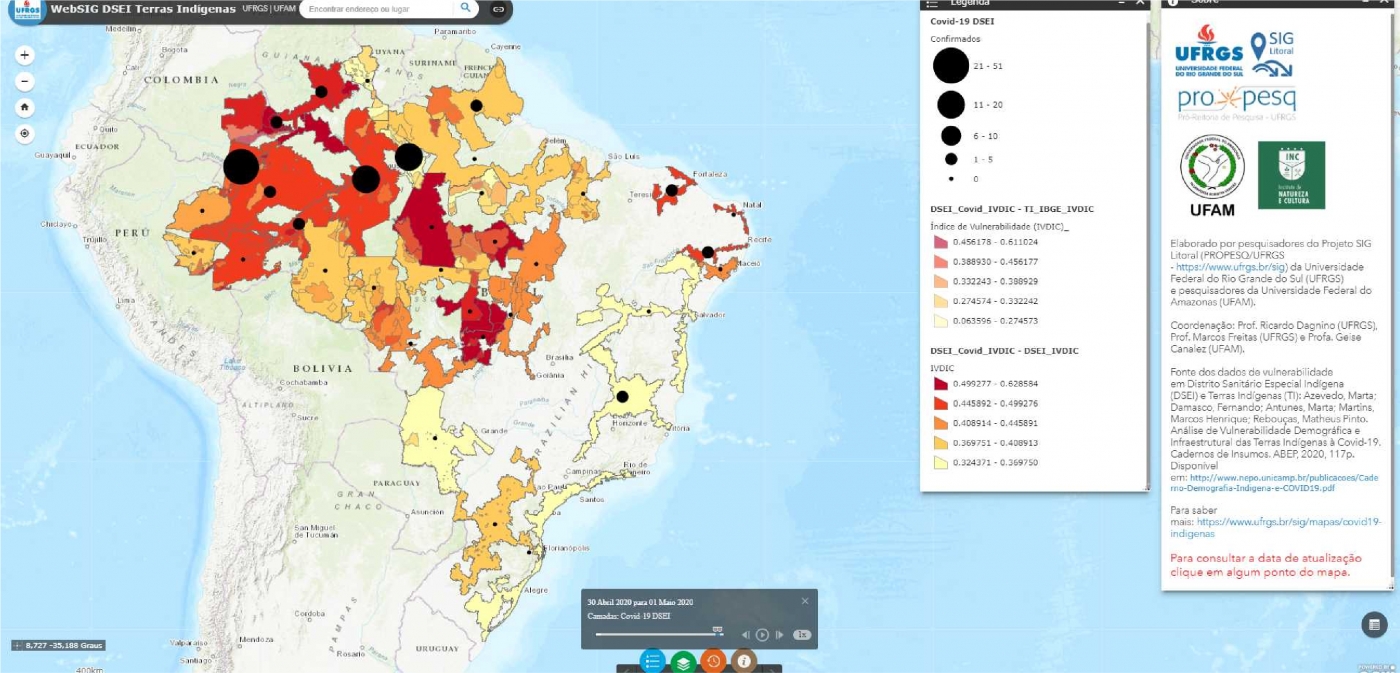Open the share link icon

[x=498, y=9]
